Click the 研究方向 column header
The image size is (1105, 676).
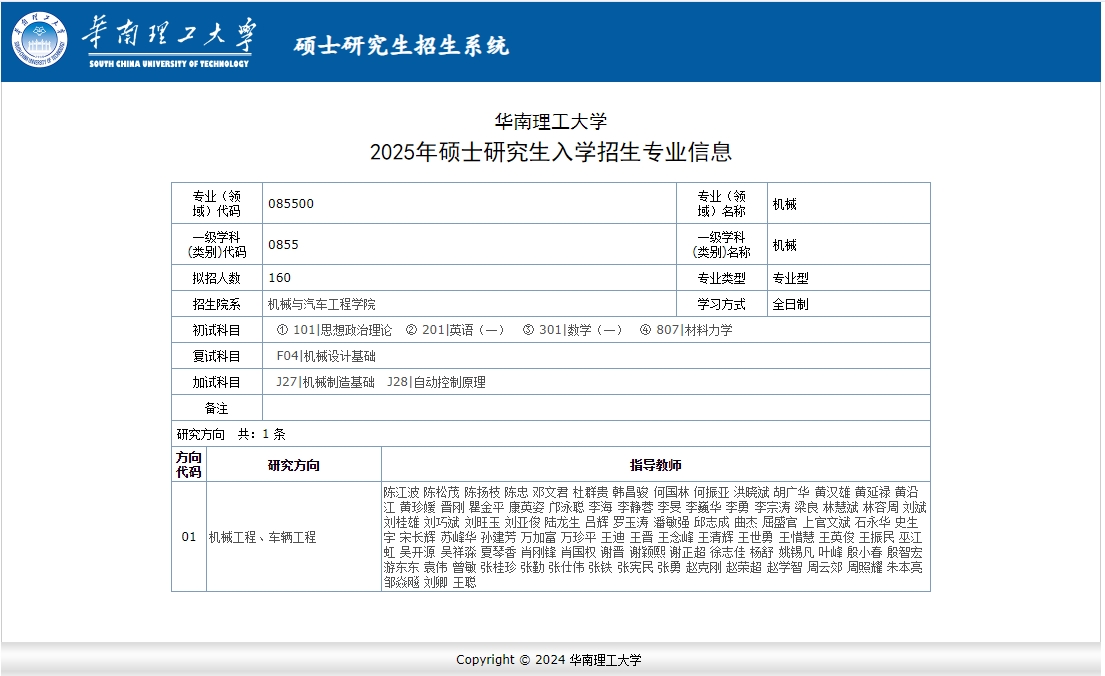tap(294, 465)
